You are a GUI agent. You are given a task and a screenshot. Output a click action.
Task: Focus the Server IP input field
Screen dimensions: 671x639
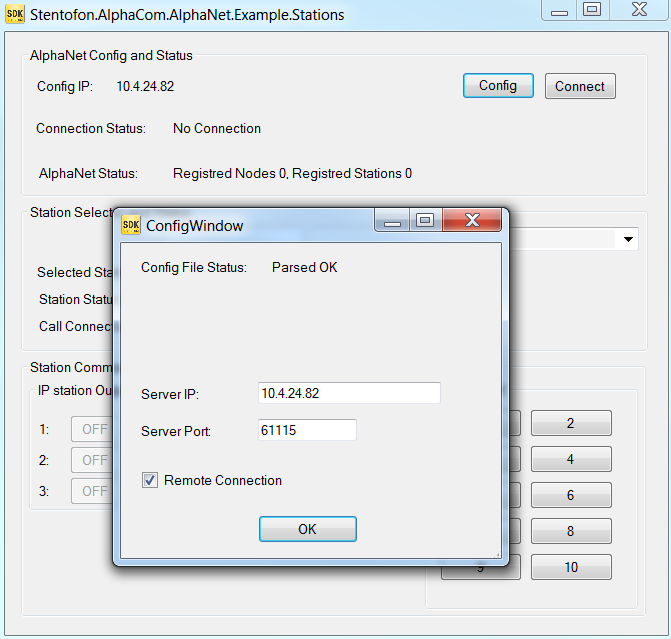coord(349,393)
